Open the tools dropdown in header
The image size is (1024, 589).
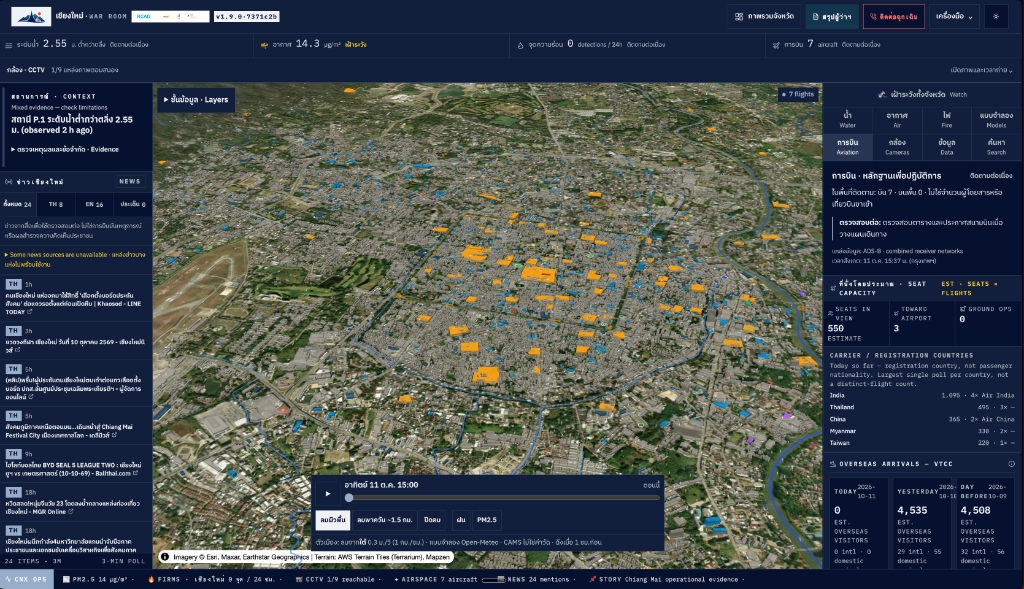pyautogui.click(x=954, y=16)
